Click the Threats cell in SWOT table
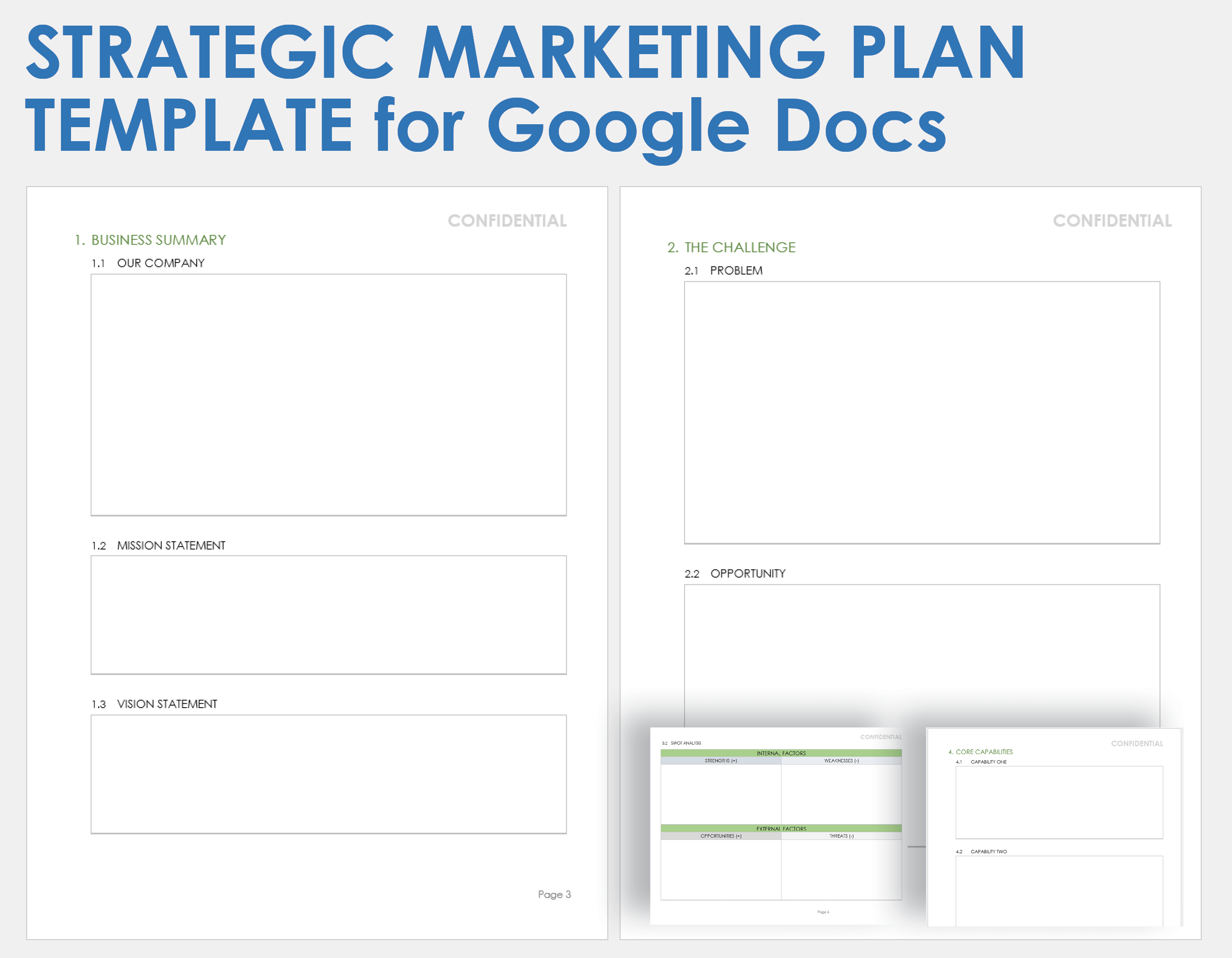Image resolution: width=1232 pixels, height=958 pixels. click(x=841, y=869)
